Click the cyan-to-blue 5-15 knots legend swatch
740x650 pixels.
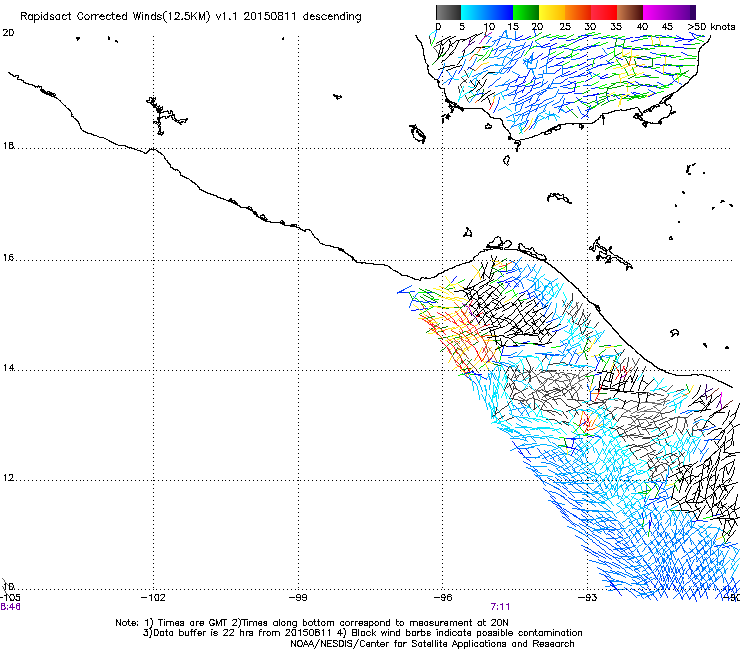487,12
